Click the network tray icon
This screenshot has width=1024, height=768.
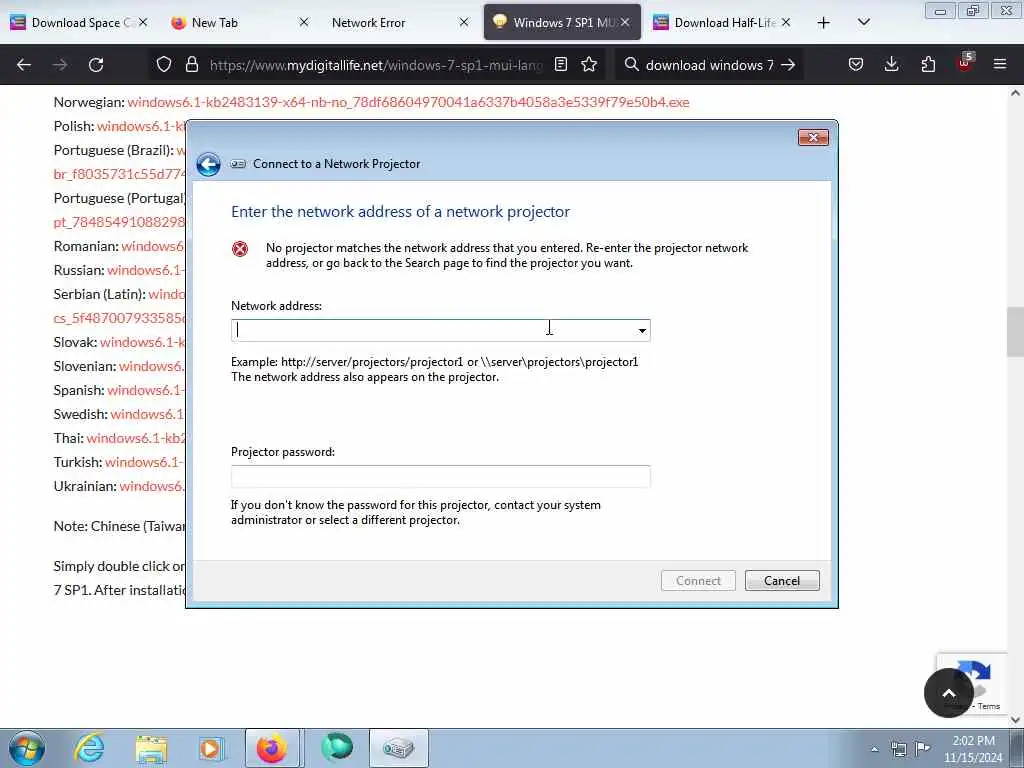(x=899, y=749)
